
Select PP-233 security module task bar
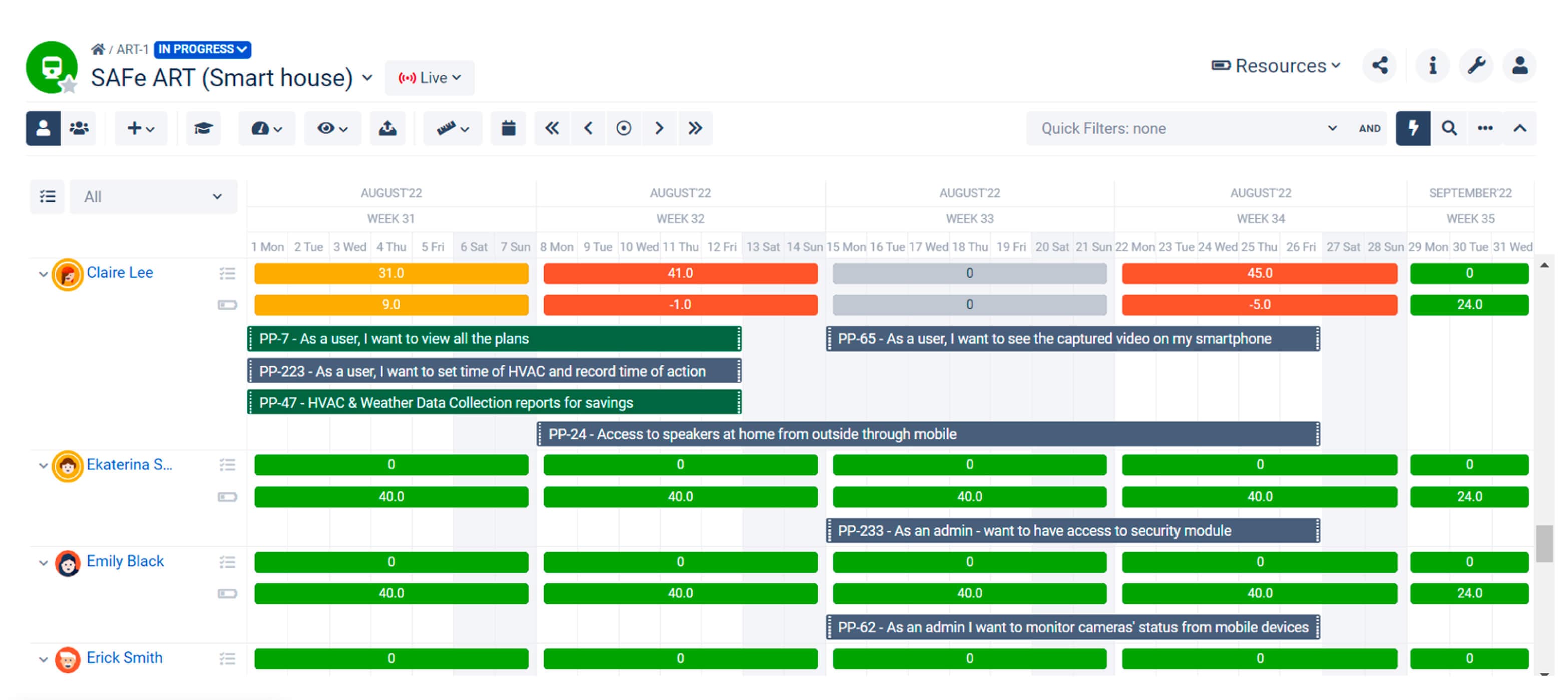point(1073,530)
